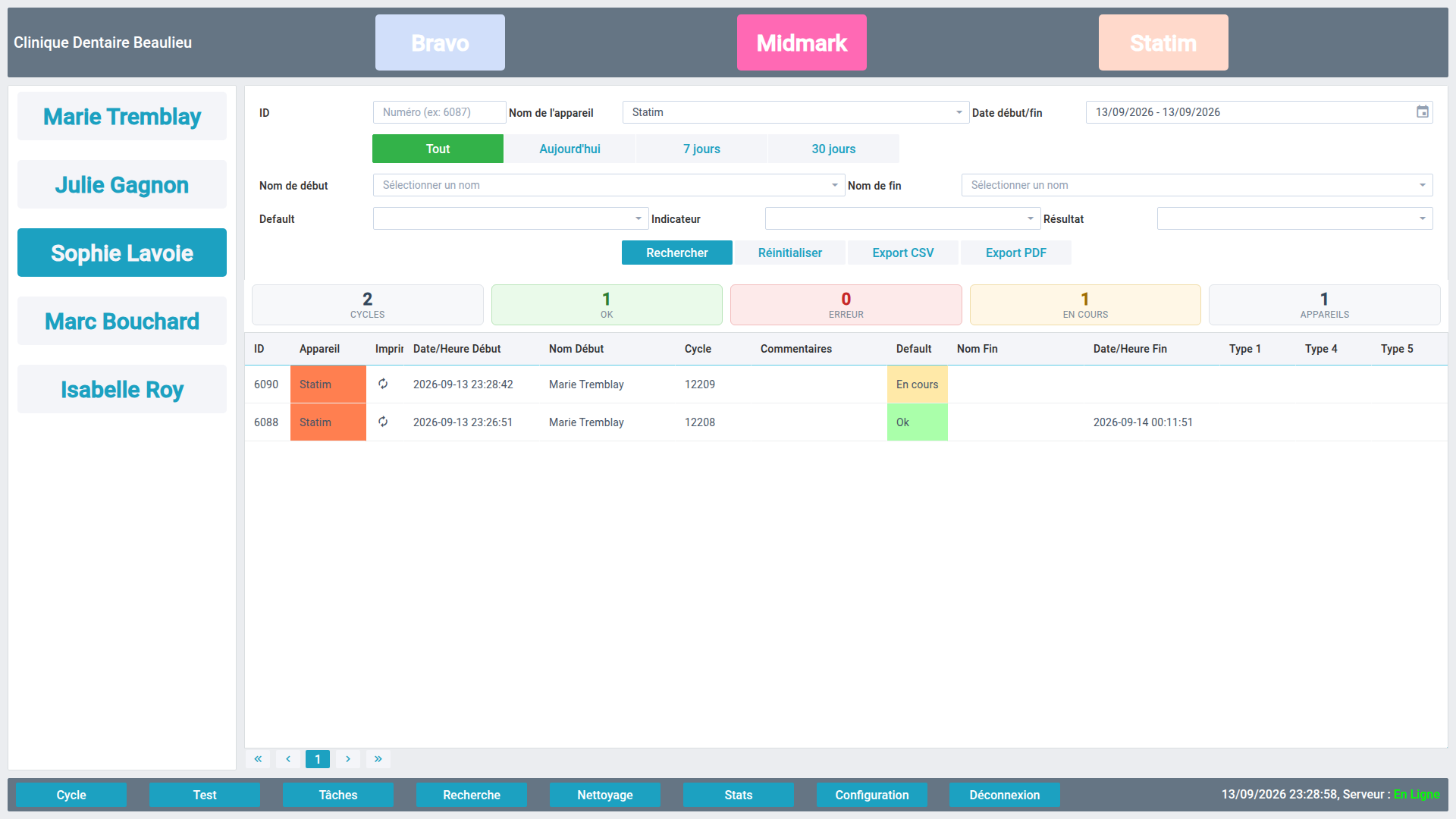
Task: Select the 30 jours period filter
Action: [x=833, y=149]
